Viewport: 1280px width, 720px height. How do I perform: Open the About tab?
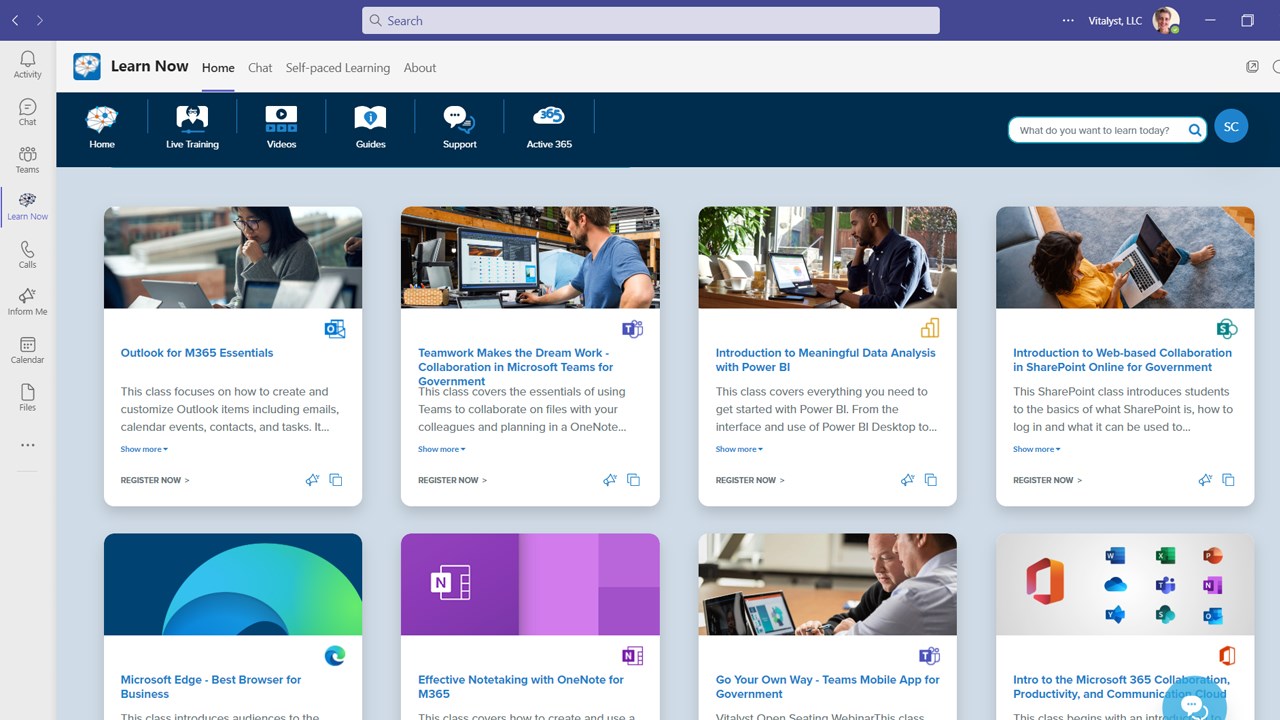(x=420, y=68)
